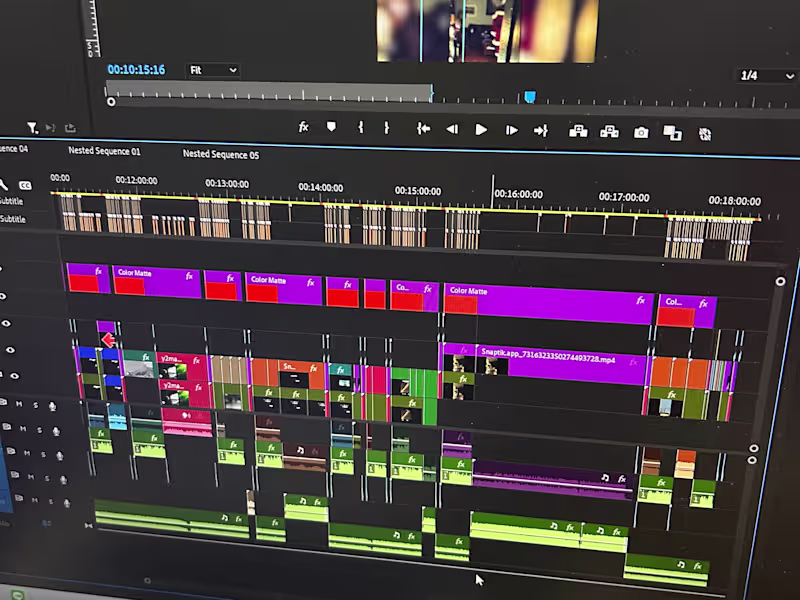Jump to Out point button
Image resolution: width=800 pixels, height=600 pixels.
pyautogui.click(x=541, y=131)
